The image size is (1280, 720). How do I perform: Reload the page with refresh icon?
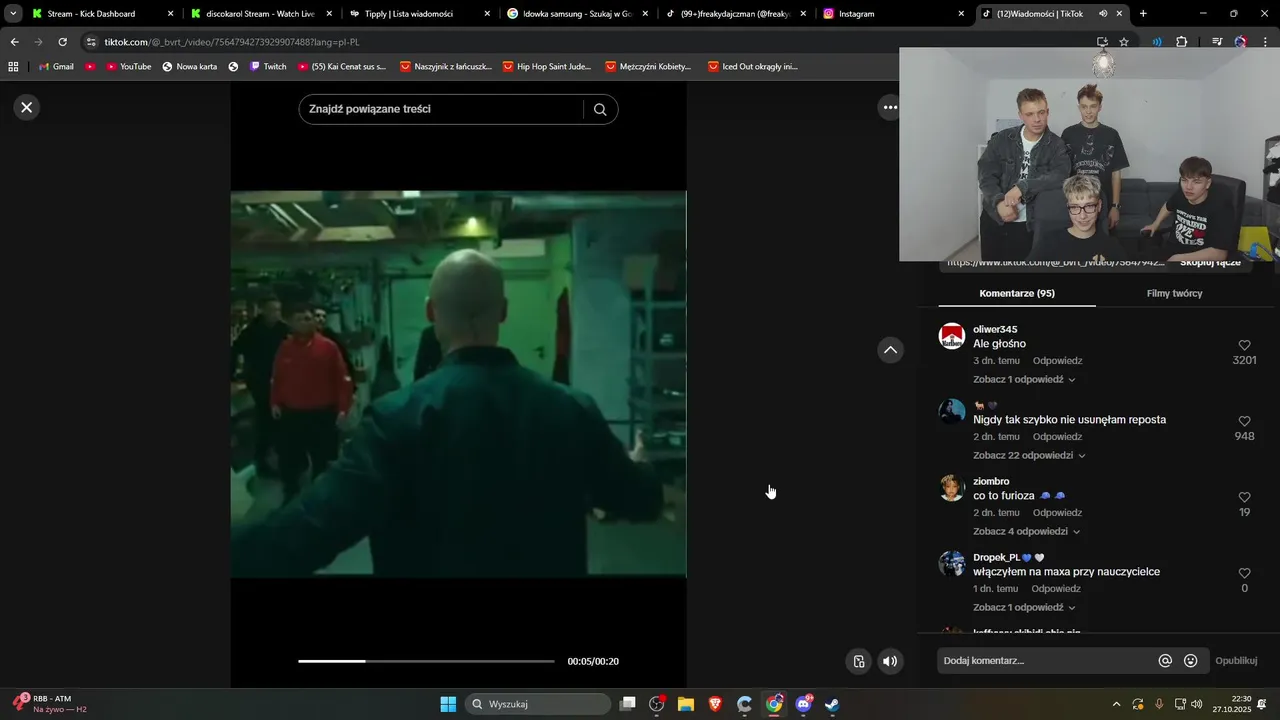(x=62, y=42)
